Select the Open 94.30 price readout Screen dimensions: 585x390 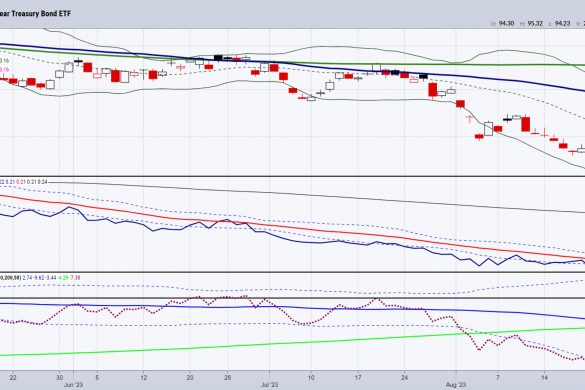coord(503,24)
